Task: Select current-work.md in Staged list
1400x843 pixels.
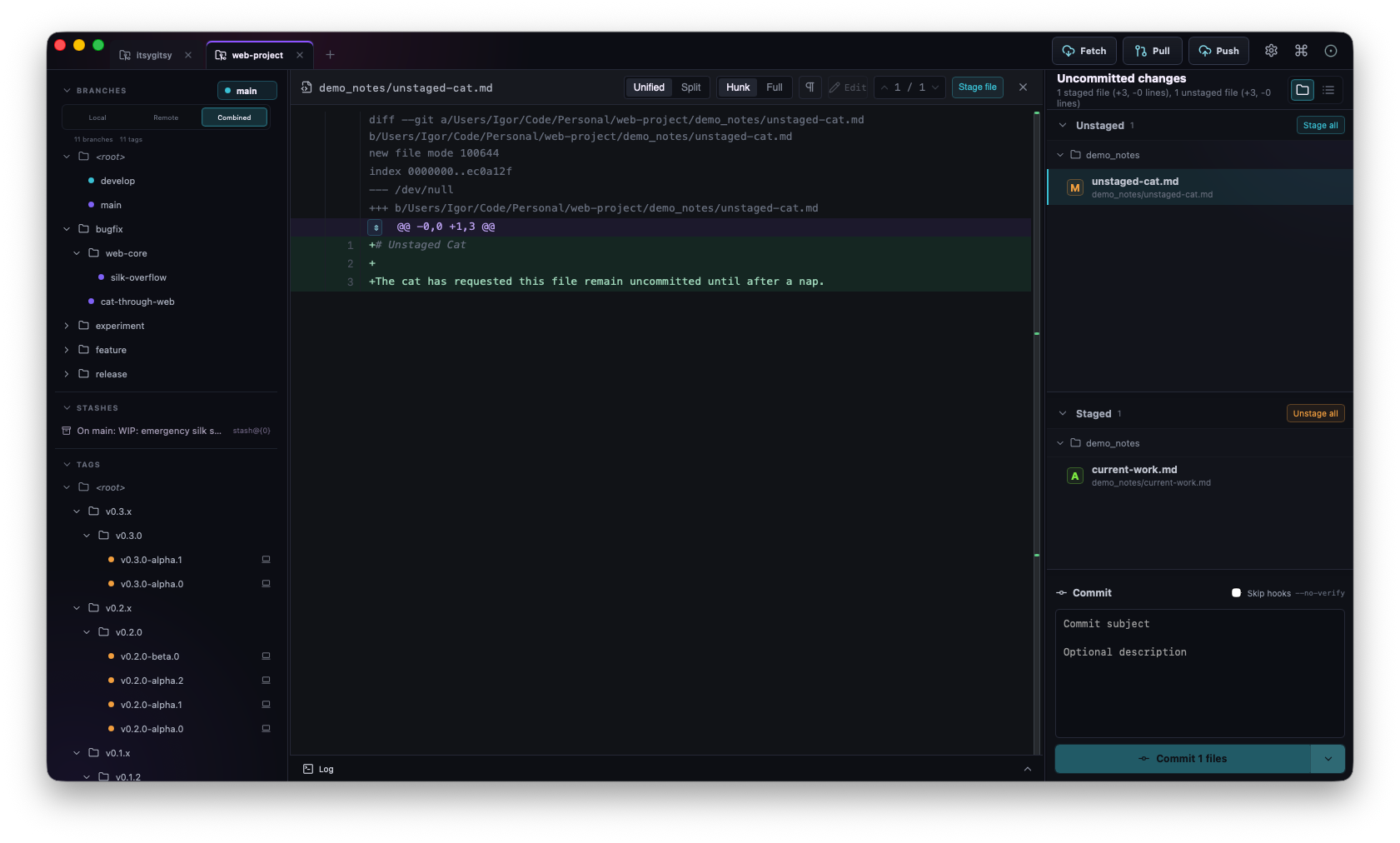Action: coord(1199,476)
